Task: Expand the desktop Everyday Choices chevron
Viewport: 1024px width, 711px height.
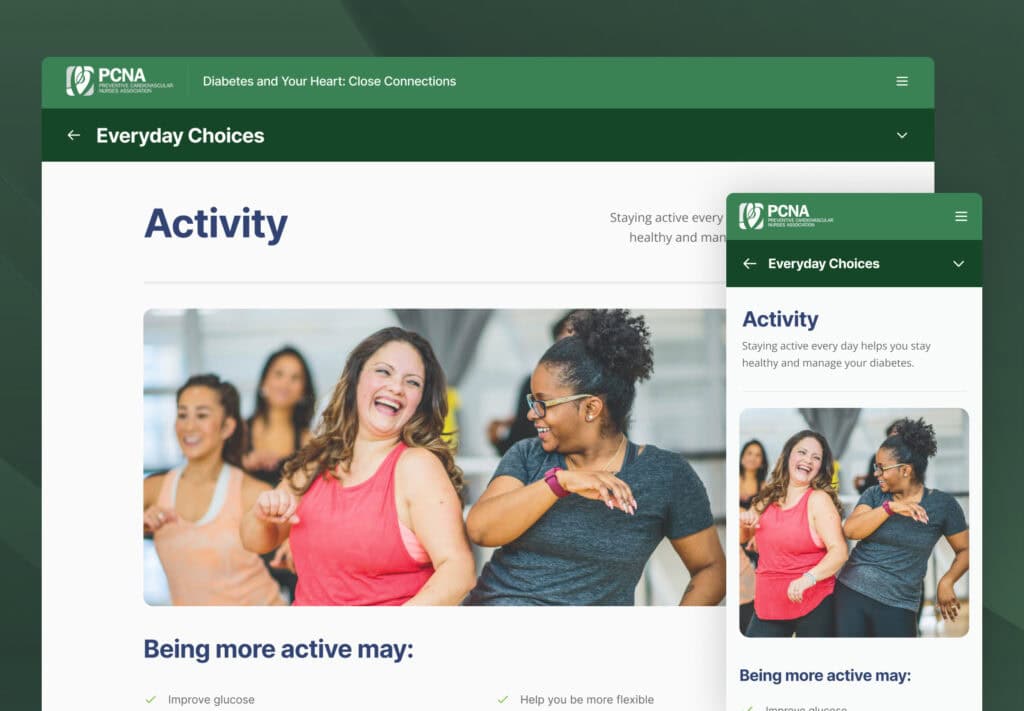Action: click(x=901, y=135)
